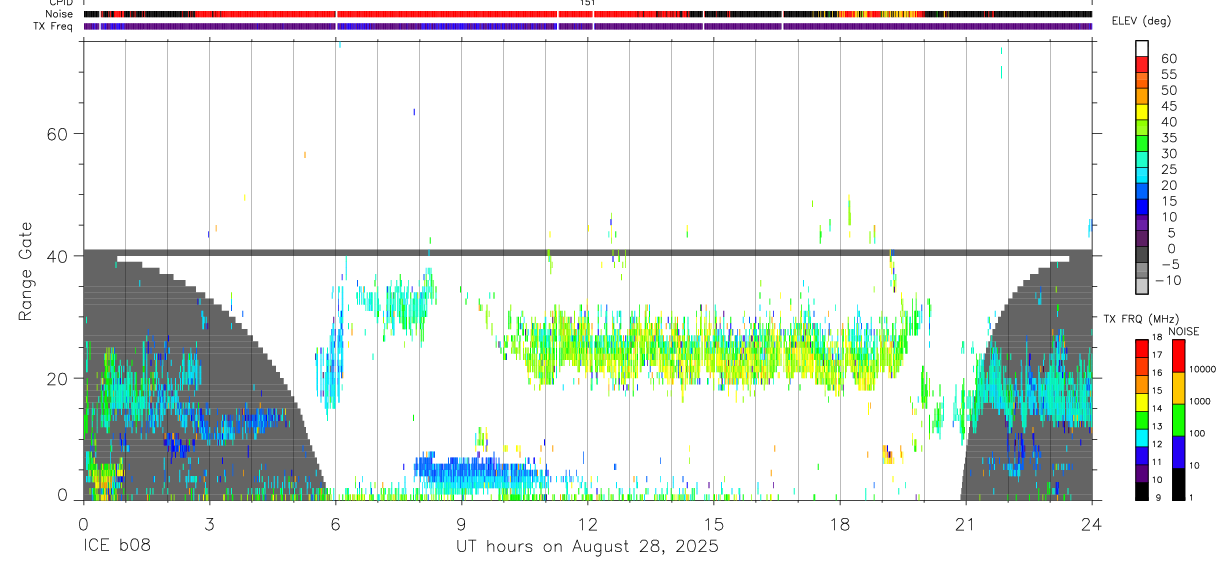Click ELEV legend value '55'
Viewport: 1228px width, 567px height.
click(x=1168, y=74)
